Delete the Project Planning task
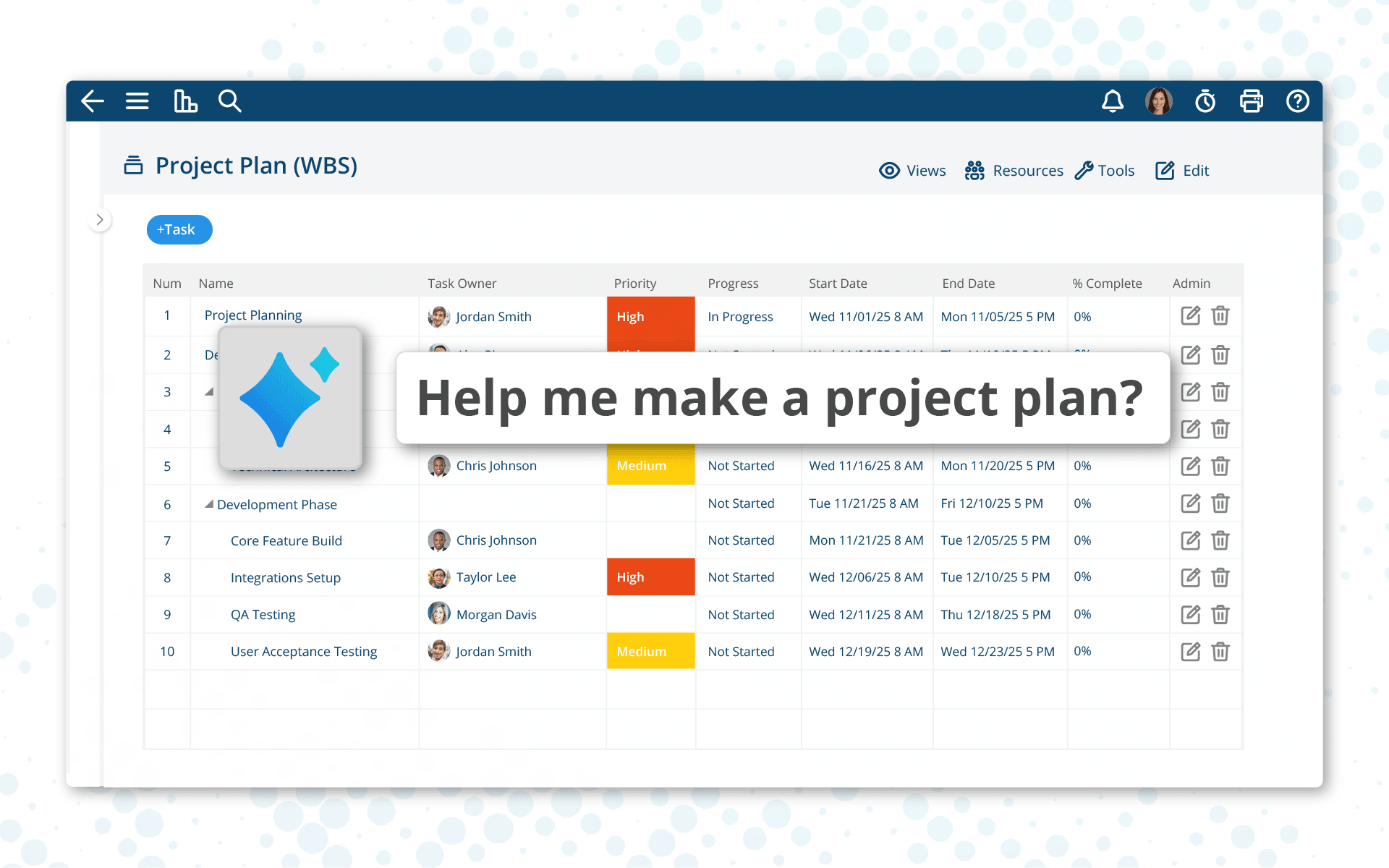1389x868 pixels. click(1220, 316)
